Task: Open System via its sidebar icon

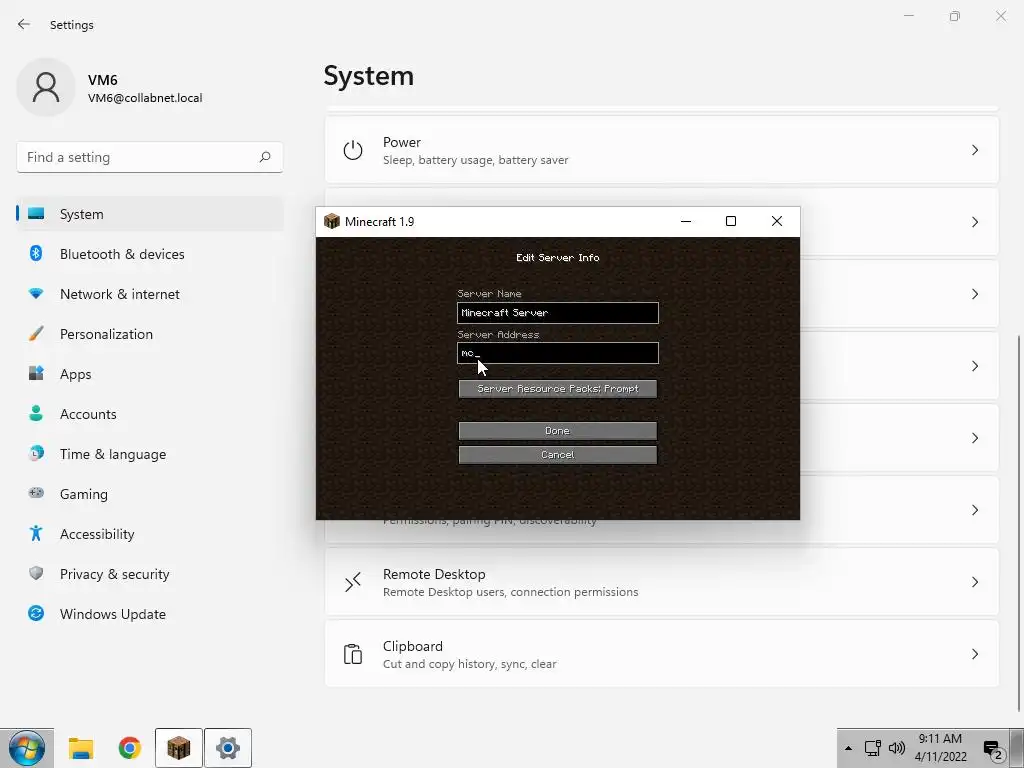Action: tap(36, 214)
